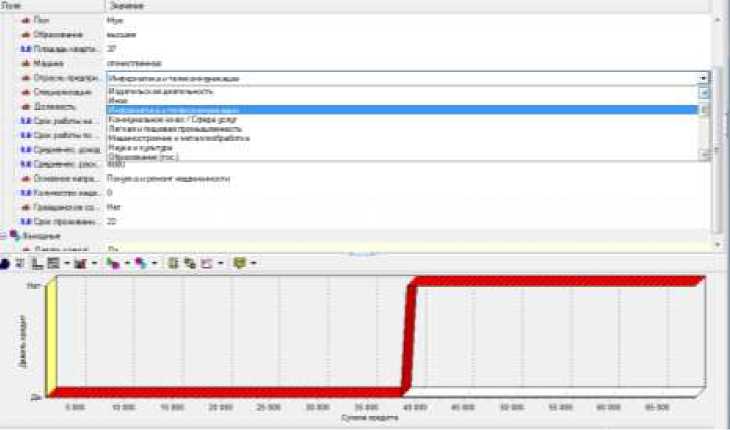Select the Специализация field row

(x=61, y=92)
